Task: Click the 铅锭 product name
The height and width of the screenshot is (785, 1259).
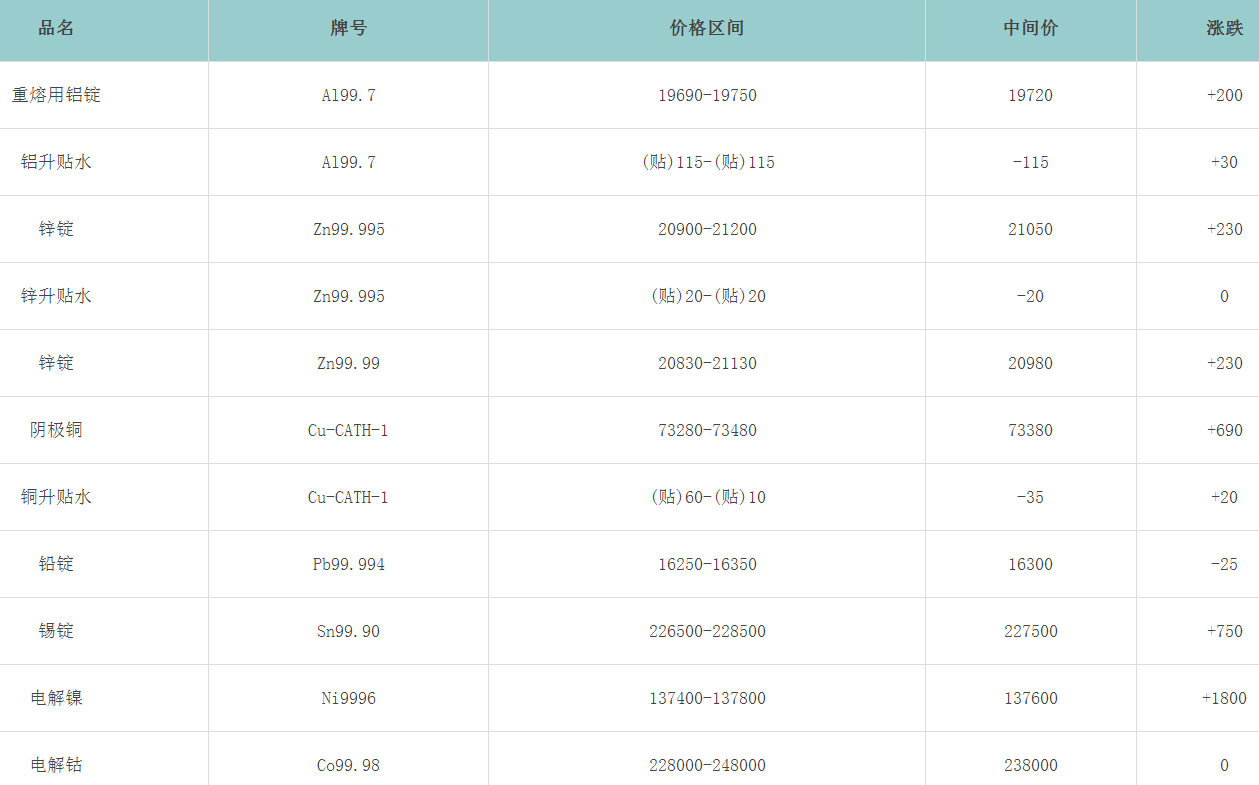Action: (x=56, y=564)
